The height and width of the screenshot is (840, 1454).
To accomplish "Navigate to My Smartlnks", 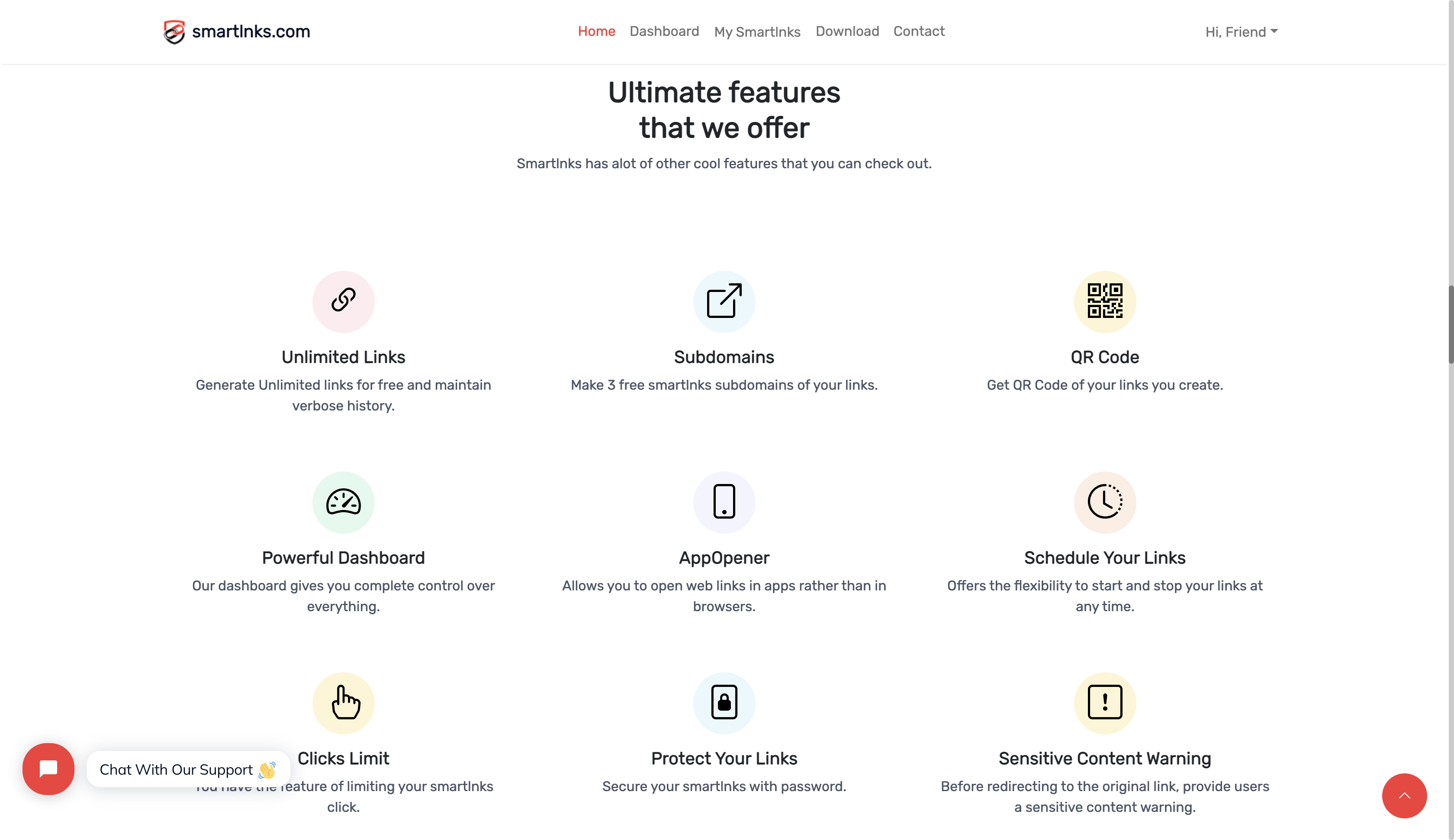I will [x=757, y=32].
